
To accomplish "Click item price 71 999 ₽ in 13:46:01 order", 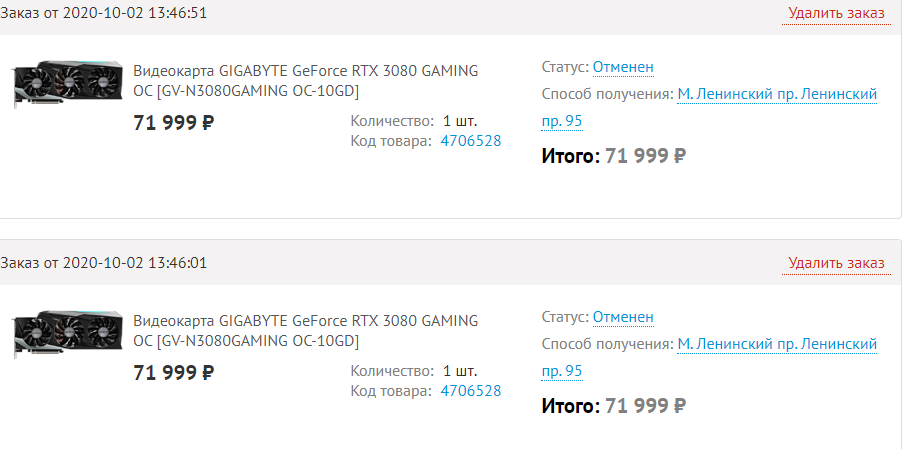I will pos(174,373).
